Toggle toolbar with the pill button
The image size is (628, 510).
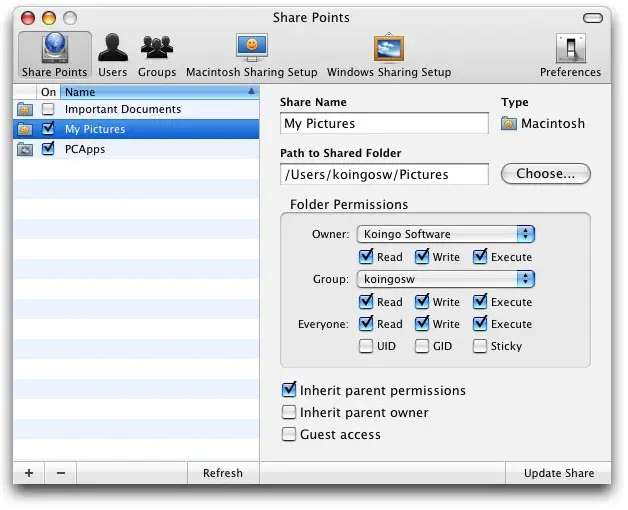point(592,18)
